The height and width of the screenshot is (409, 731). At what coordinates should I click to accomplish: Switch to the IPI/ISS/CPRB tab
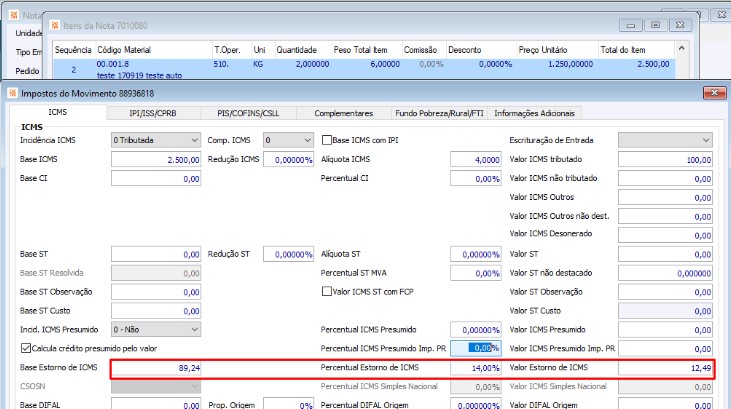click(x=153, y=113)
